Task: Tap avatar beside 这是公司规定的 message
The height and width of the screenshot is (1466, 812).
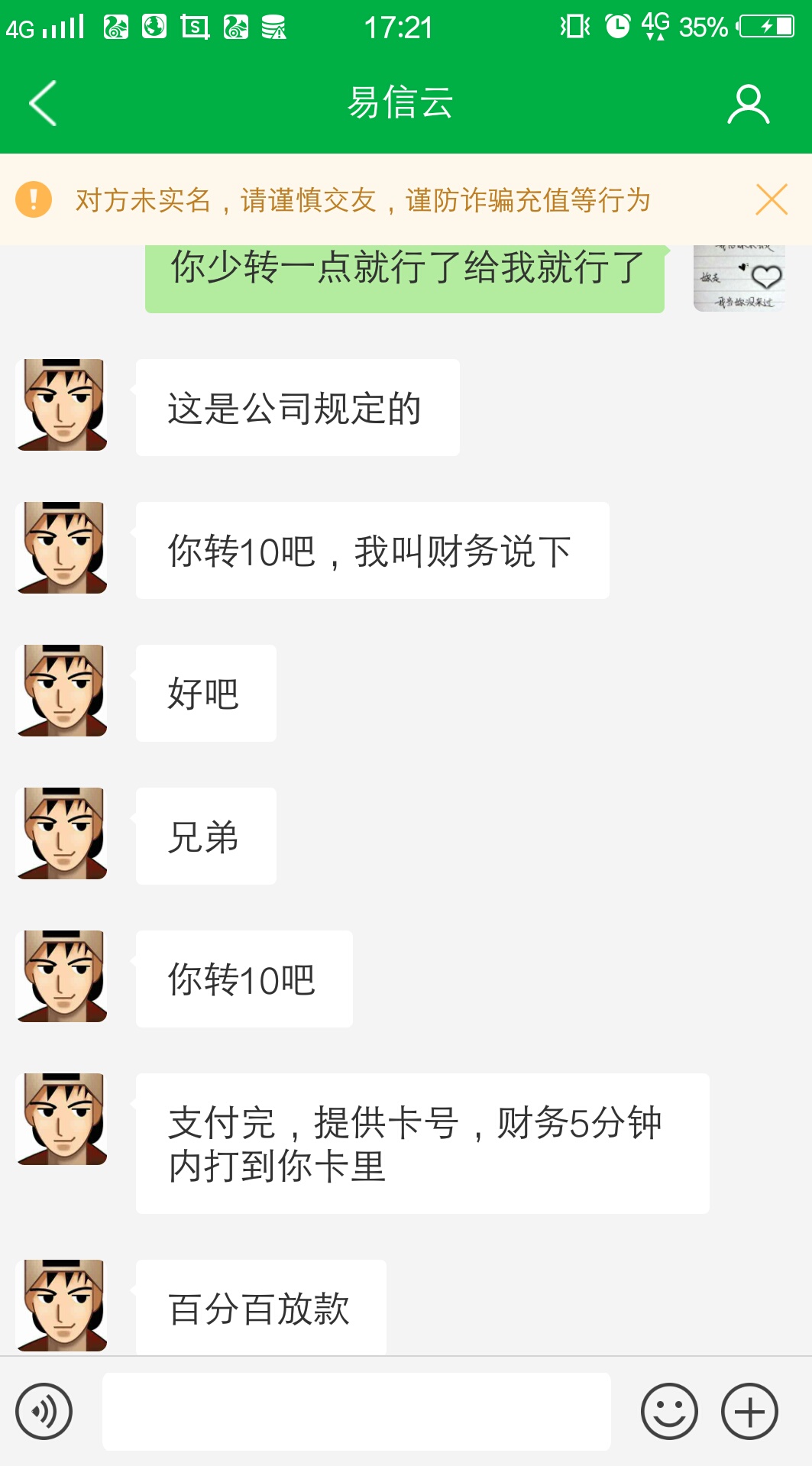Action: (x=61, y=405)
